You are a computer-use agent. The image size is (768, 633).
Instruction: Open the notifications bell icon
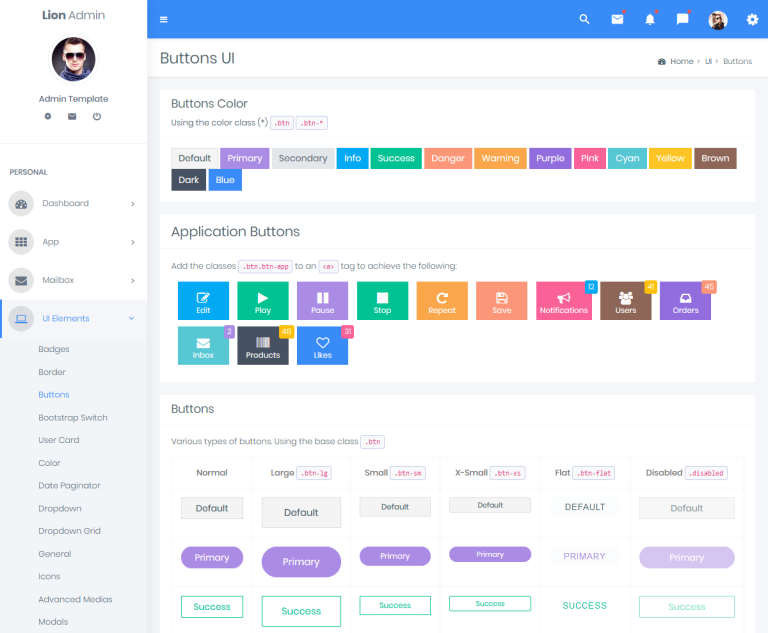(649, 20)
